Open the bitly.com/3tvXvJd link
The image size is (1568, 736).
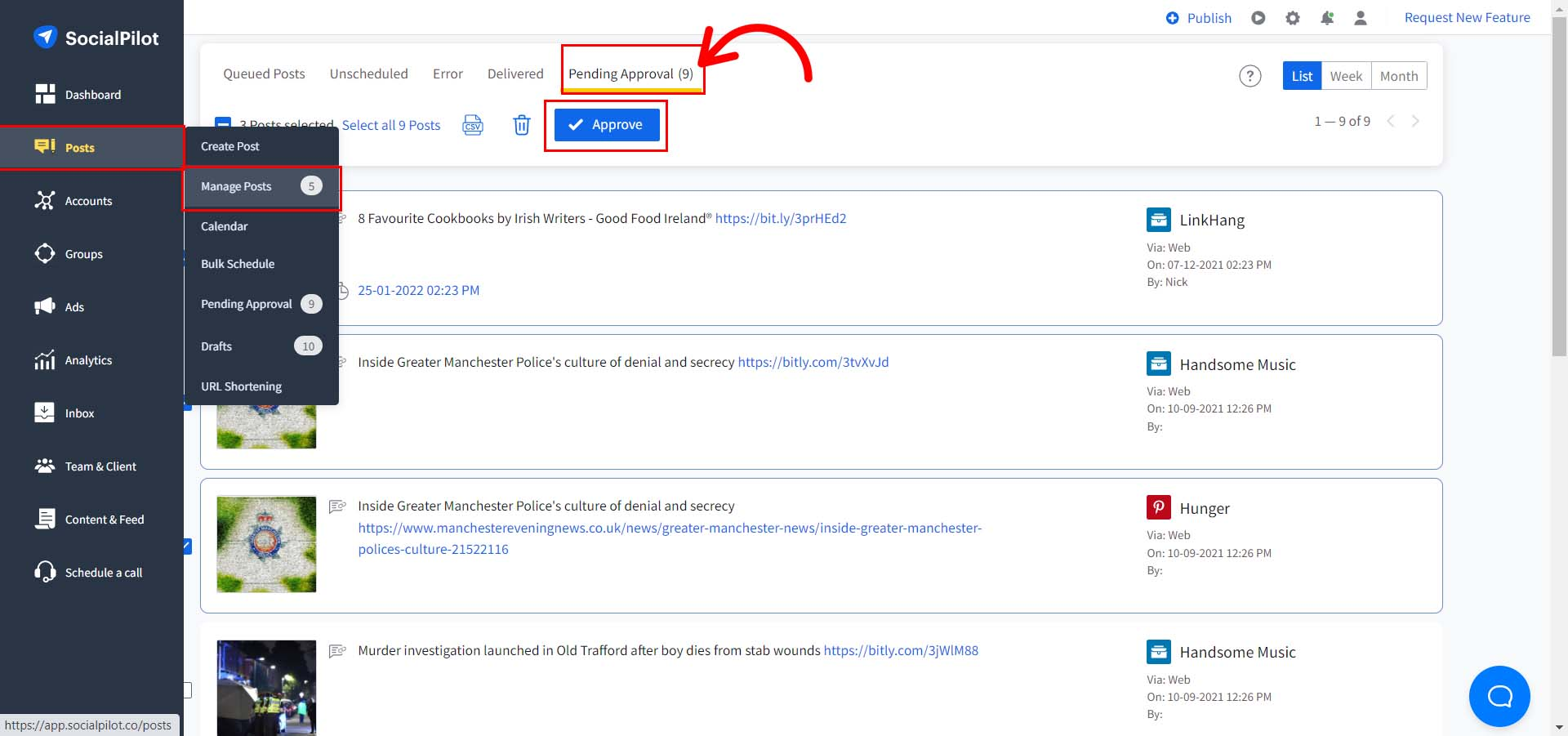(x=813, y=362)
